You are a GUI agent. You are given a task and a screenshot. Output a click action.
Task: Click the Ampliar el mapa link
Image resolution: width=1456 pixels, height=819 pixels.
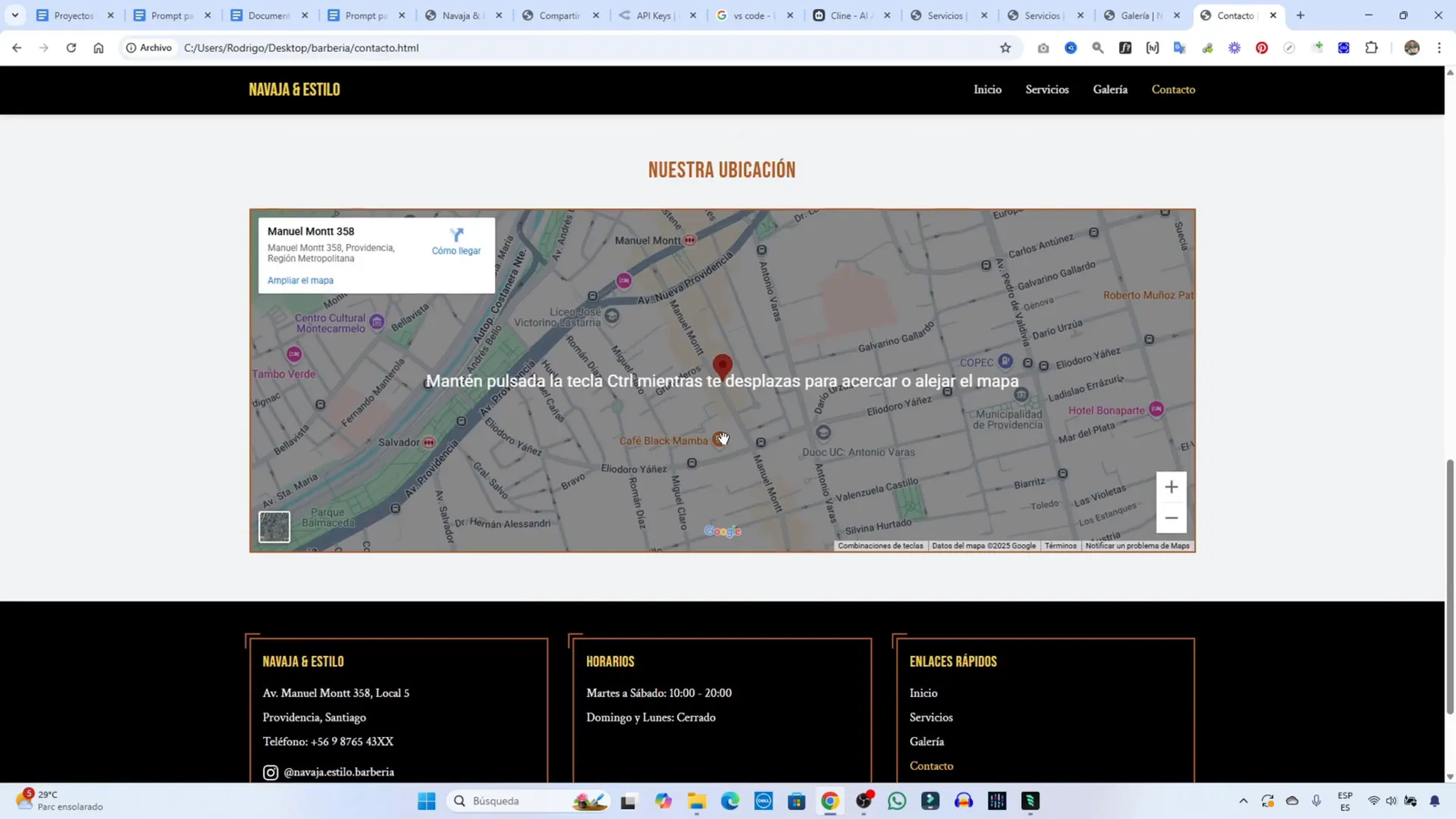click(x=299, y=280)
